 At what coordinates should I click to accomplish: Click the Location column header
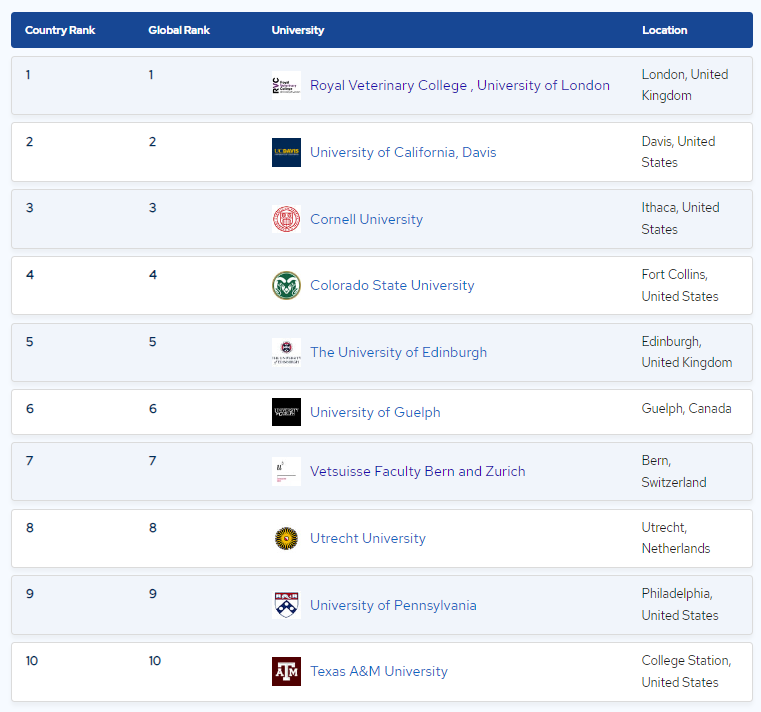(664, 30)
